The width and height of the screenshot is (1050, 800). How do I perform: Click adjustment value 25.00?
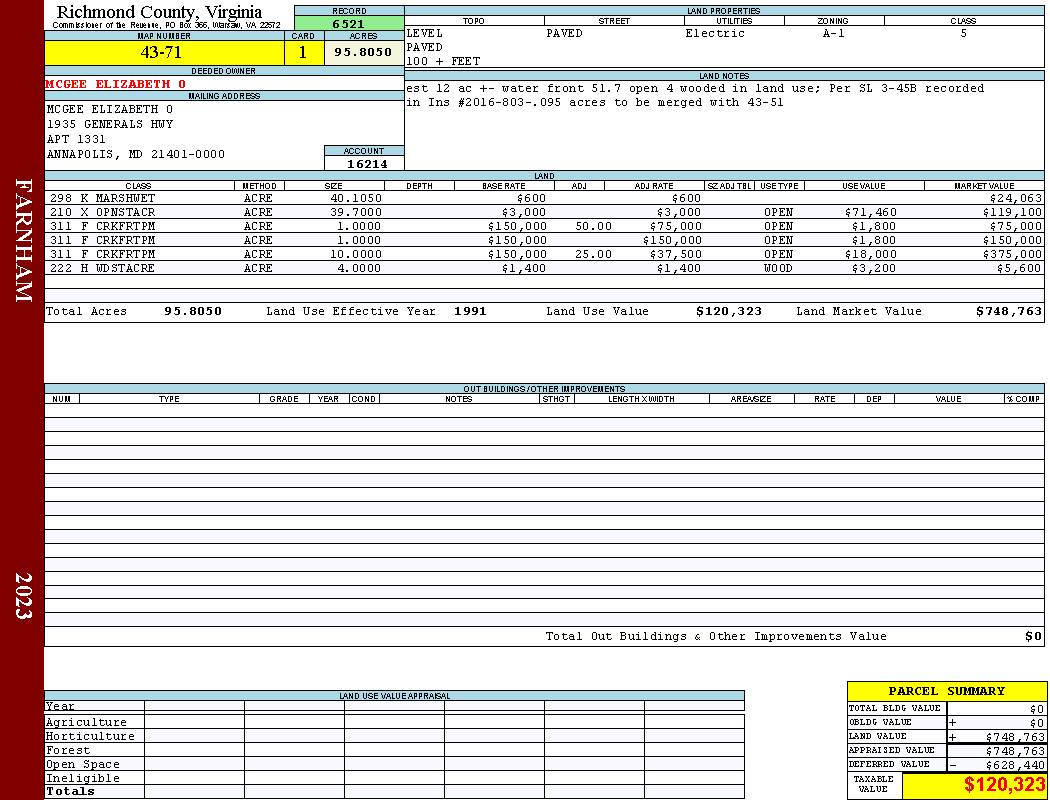click(x=593, y=254)
